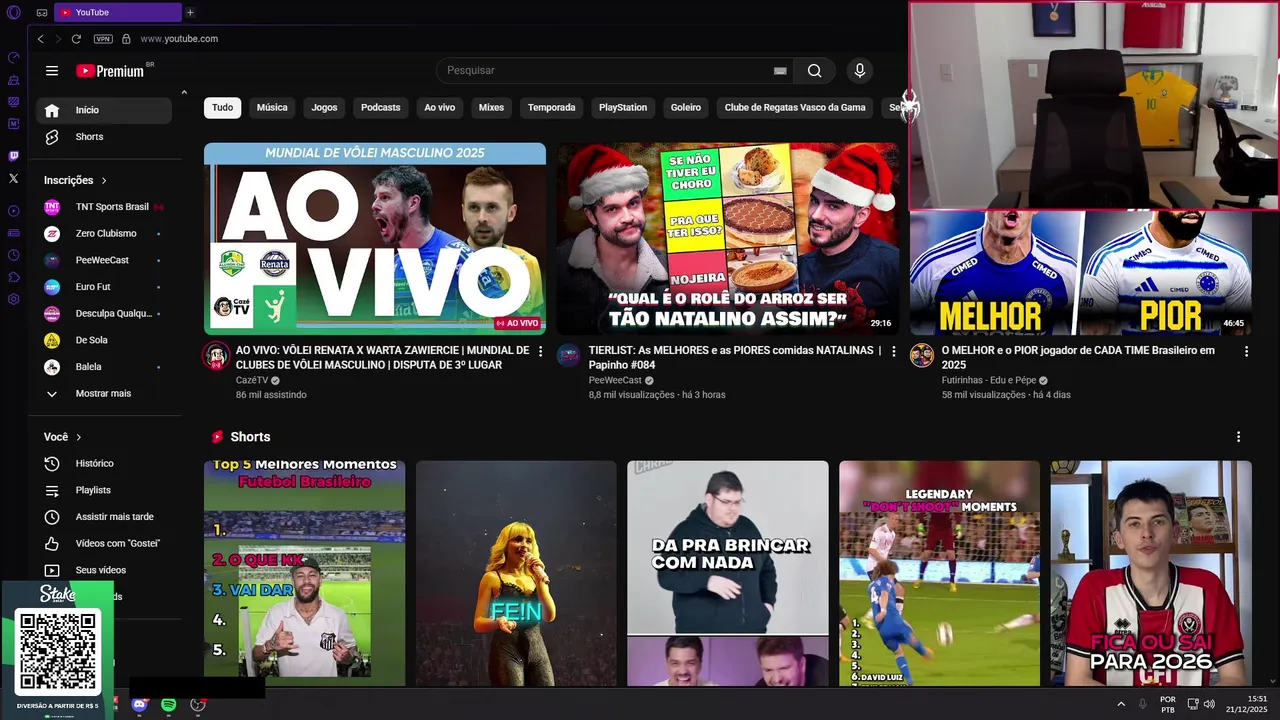Click the VPN badge in address bar
The image size is (1280, 720).
tap(103, 39)
